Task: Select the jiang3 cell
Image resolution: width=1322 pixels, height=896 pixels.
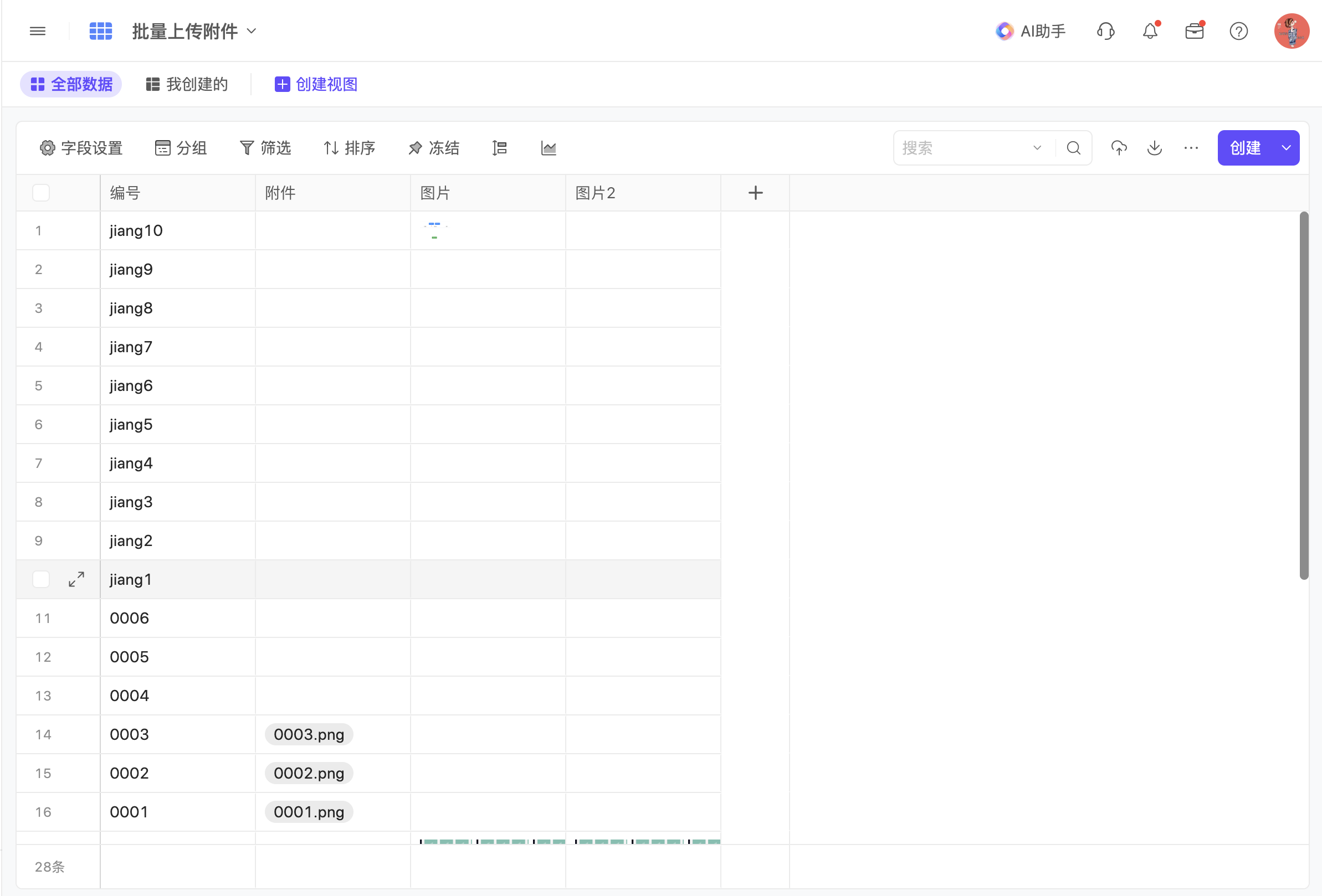Action: coord(178,502)
